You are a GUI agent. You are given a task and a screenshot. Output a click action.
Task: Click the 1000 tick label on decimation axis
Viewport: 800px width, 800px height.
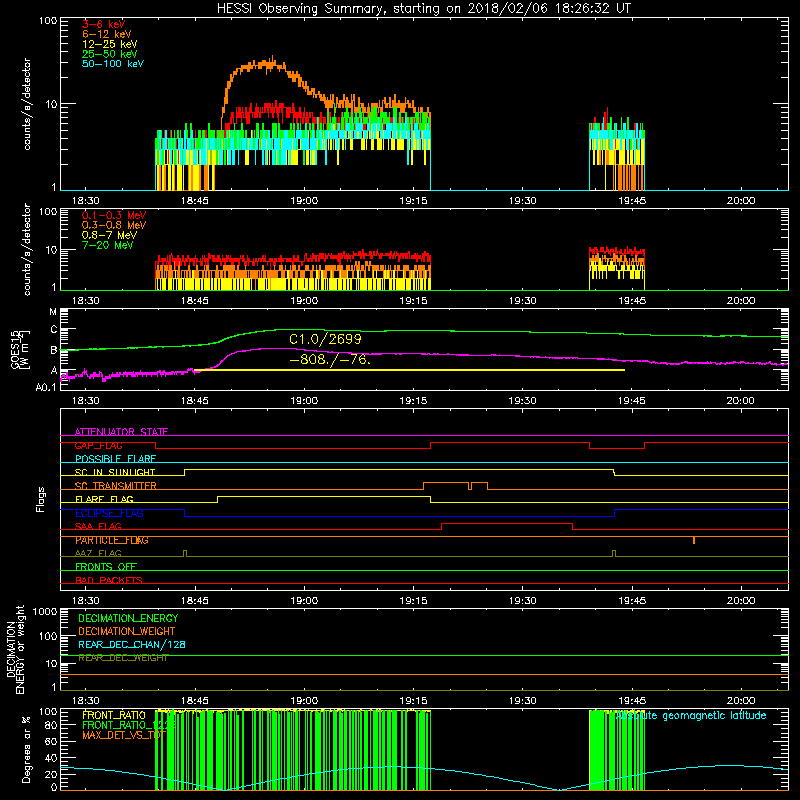(45, 611)
